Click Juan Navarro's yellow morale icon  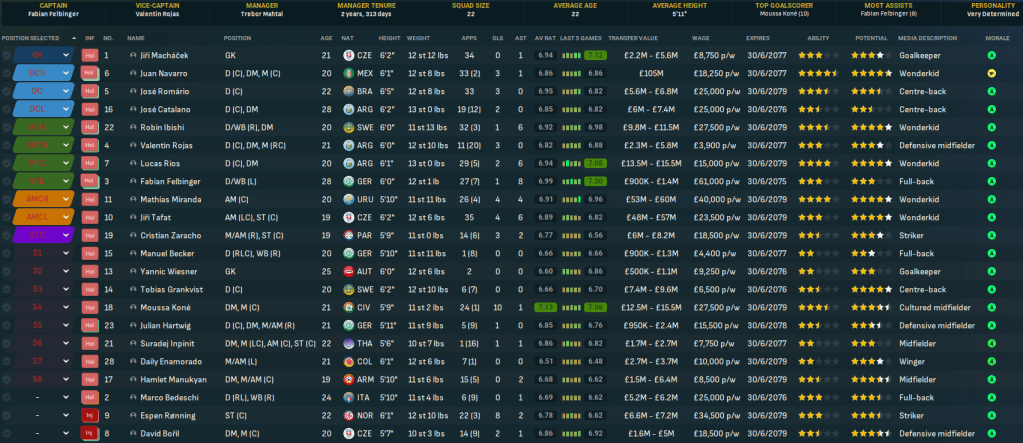990,73
